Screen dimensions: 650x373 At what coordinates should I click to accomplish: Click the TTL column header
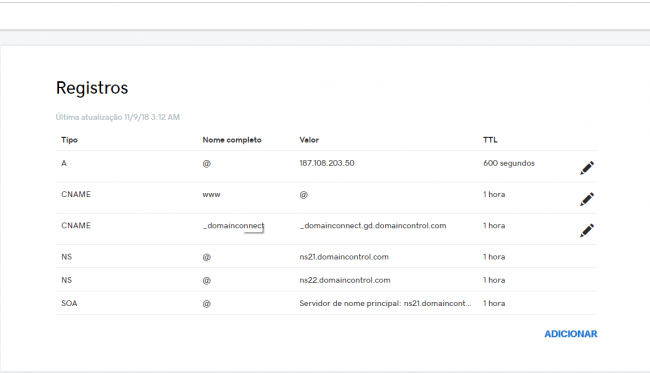490,140
